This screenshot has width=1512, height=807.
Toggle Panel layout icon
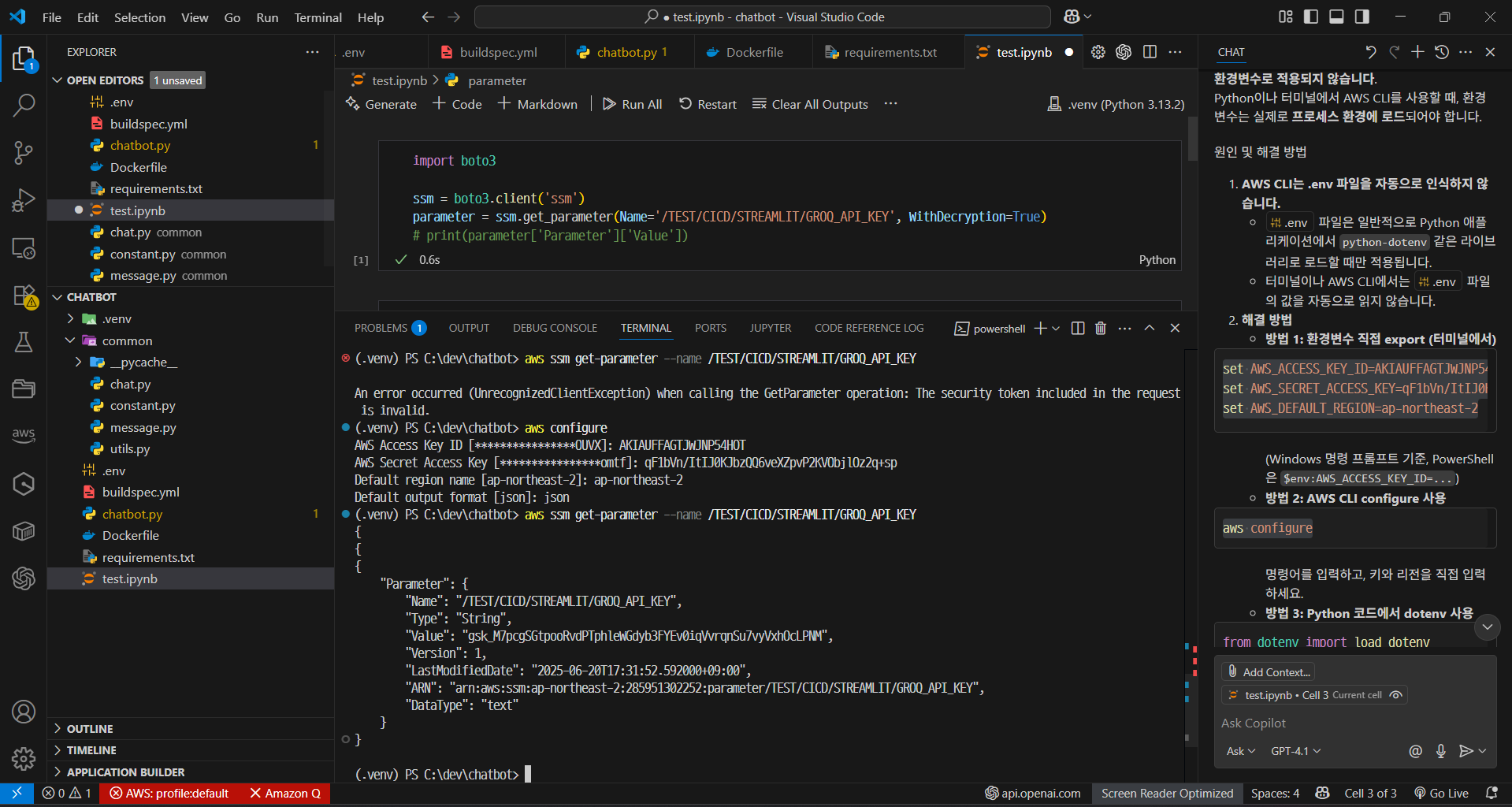click(x=1336, y=17)
